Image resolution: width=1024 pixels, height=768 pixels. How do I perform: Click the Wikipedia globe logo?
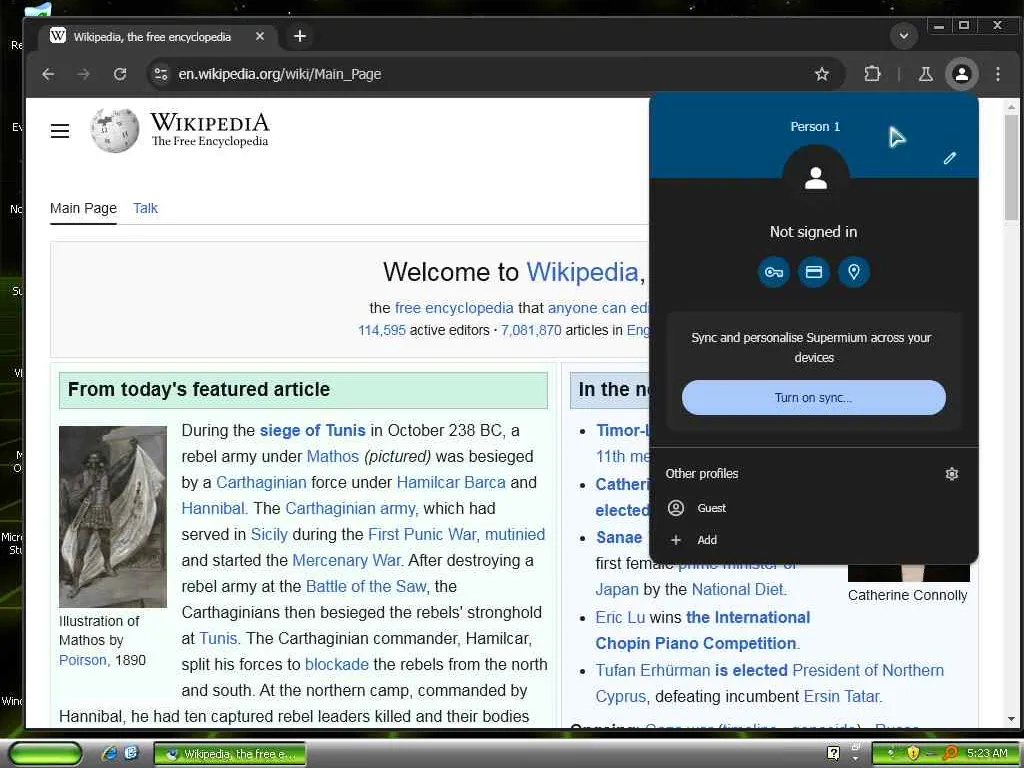(x=114, y=130)
